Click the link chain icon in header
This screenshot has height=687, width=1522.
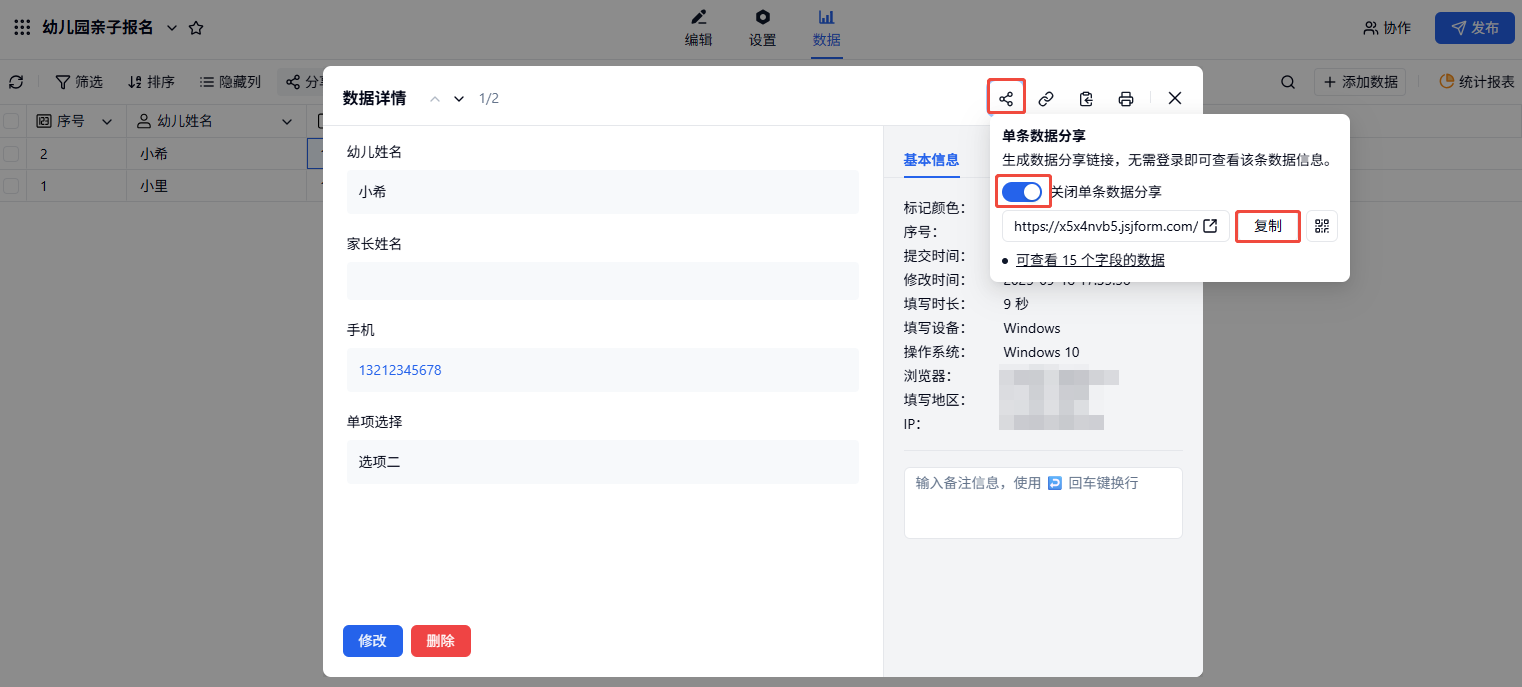point(1046,98)
